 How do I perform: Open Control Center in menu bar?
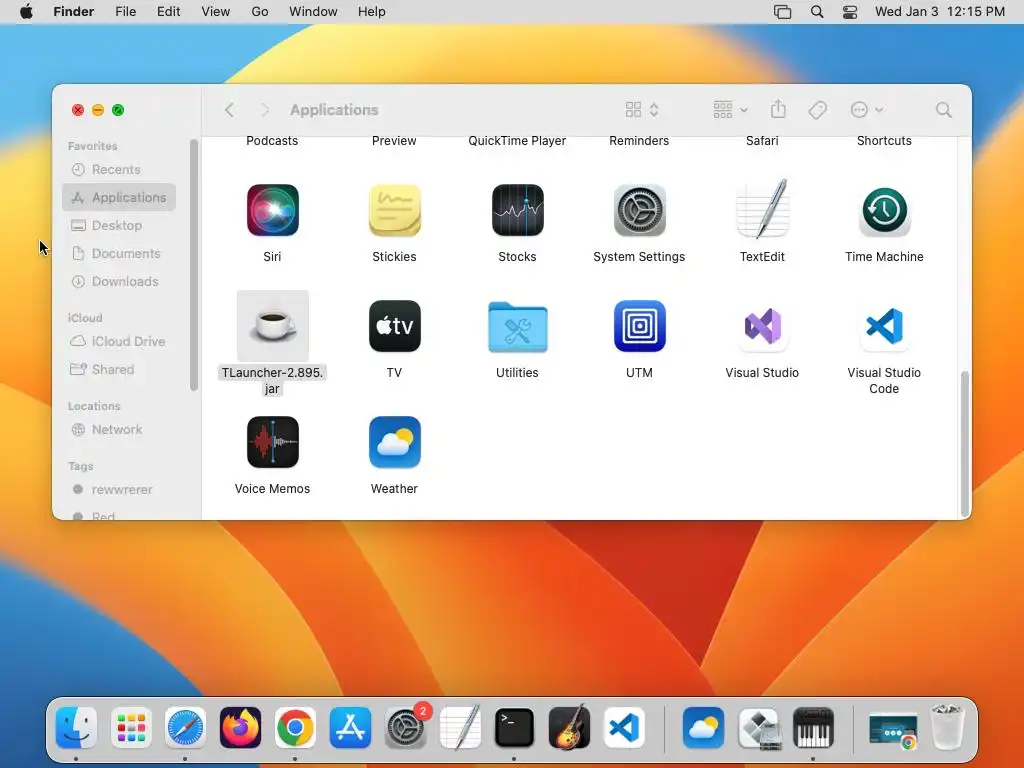(x=850, y=12)
